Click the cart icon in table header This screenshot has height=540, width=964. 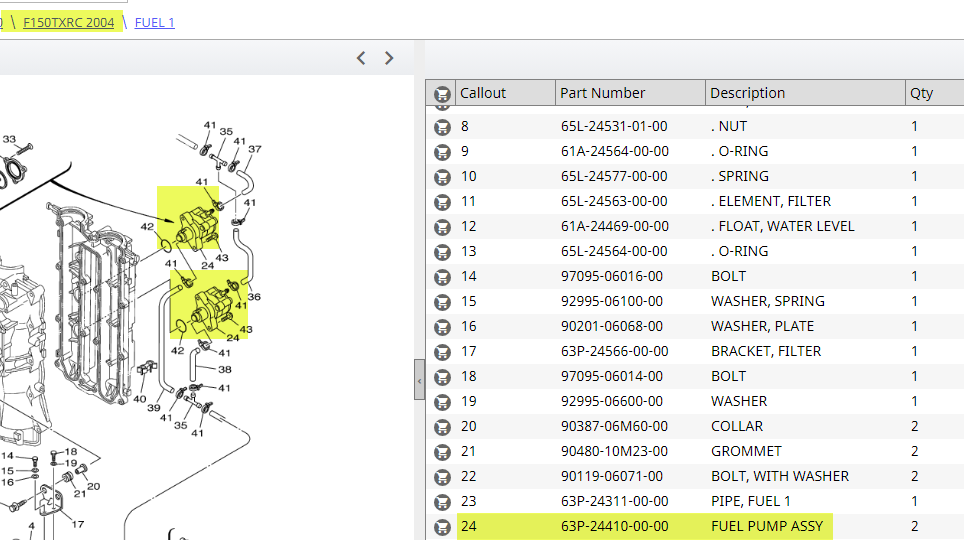click(442, 93)
